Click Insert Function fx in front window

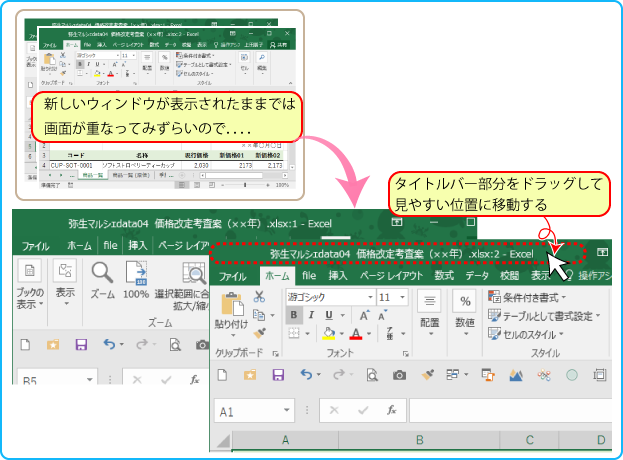tap(391, 410)
